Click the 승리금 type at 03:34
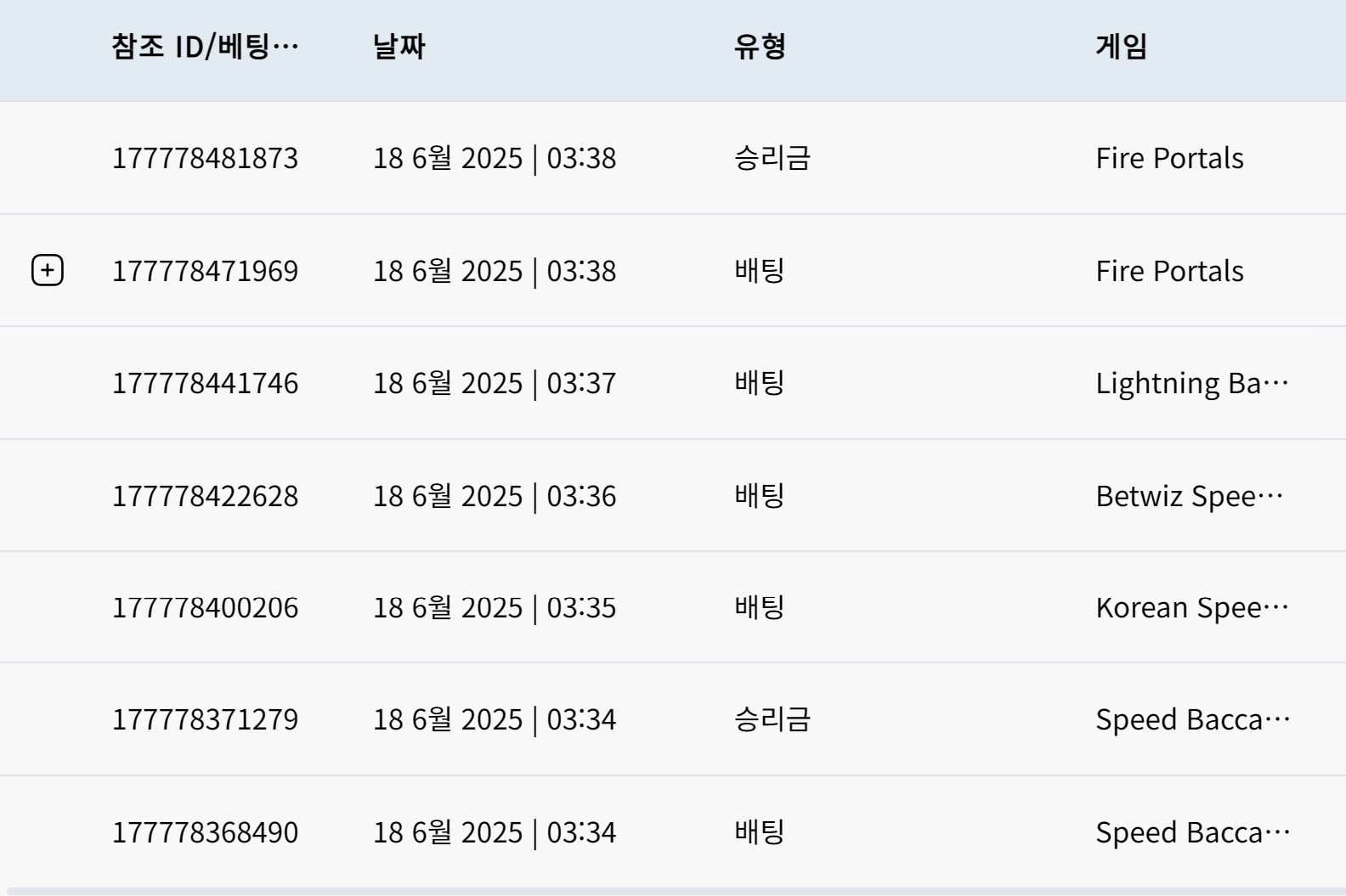Screen dimensions: 1346x896 [772, 720]
